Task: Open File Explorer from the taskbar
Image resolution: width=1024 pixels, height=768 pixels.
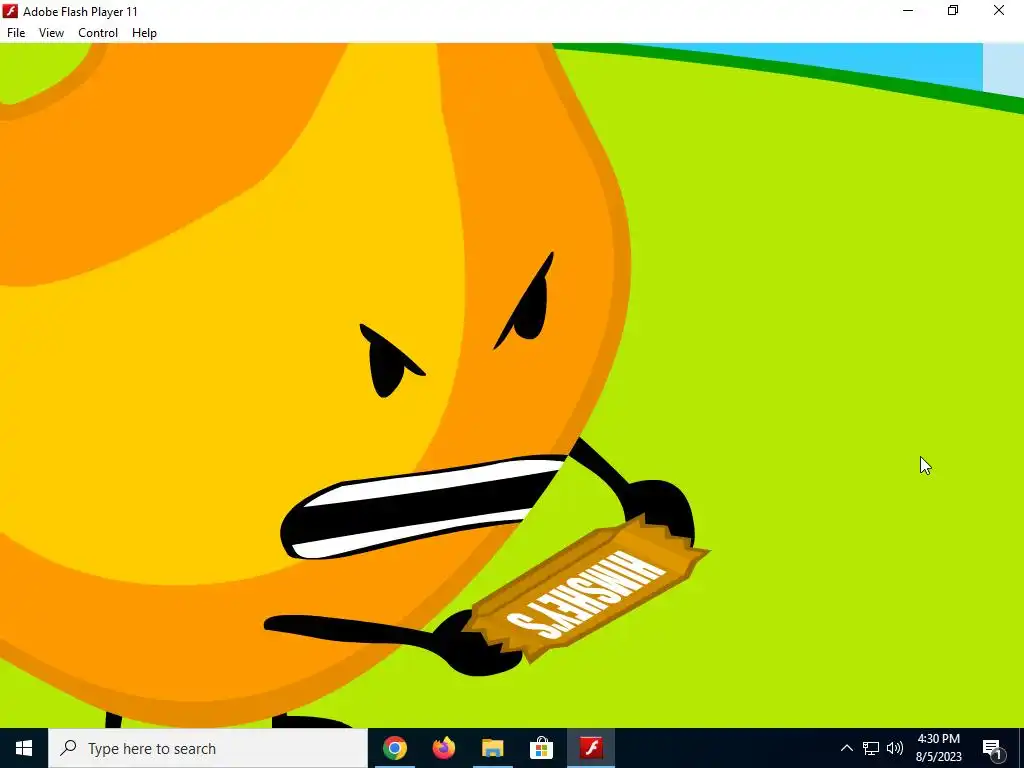Action: pyautogui.click(x=493, y=748)
